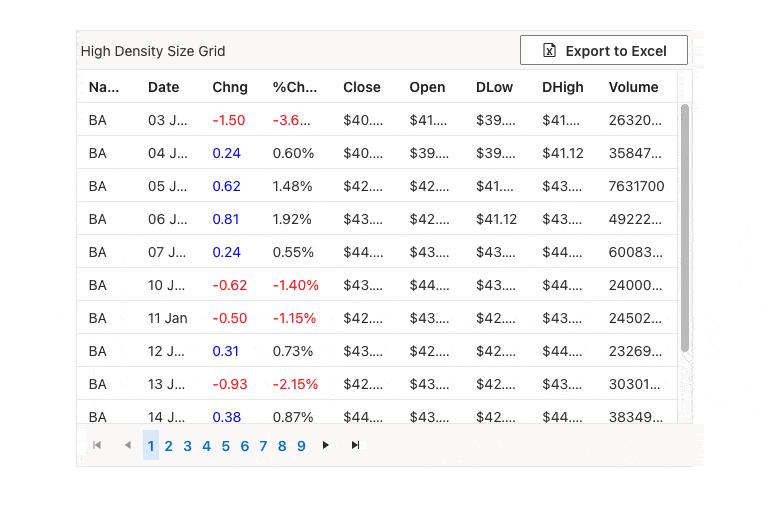
Task: Select the 11 Jan date cell
Action: 168,318
